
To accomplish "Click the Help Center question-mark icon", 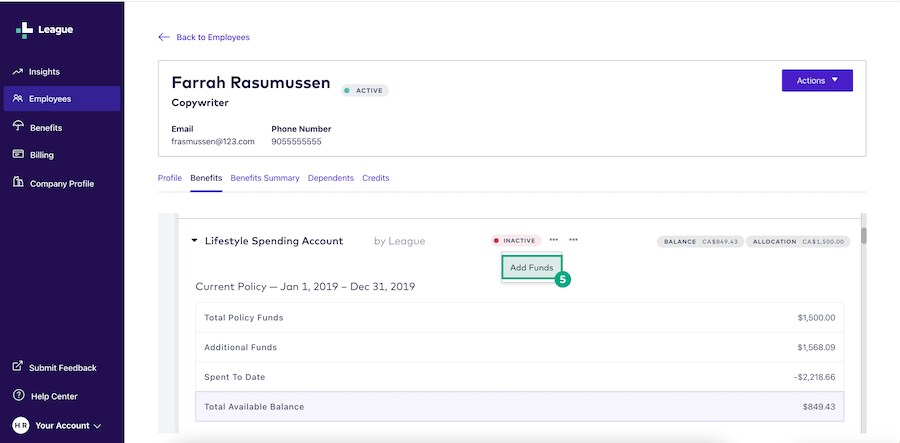I will pyautogui.click(x=18, y=395).
